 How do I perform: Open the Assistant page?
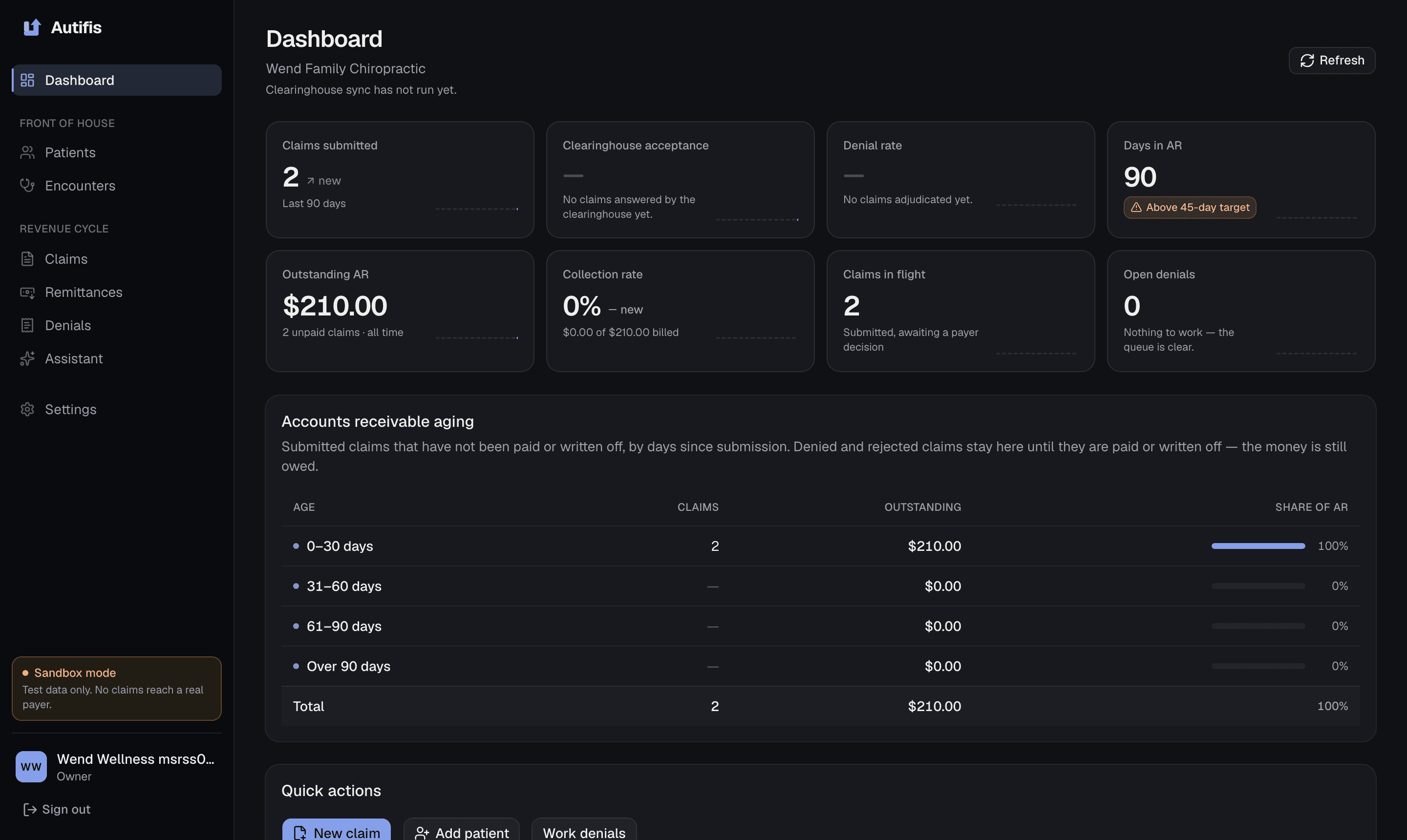tap(117, 358)
